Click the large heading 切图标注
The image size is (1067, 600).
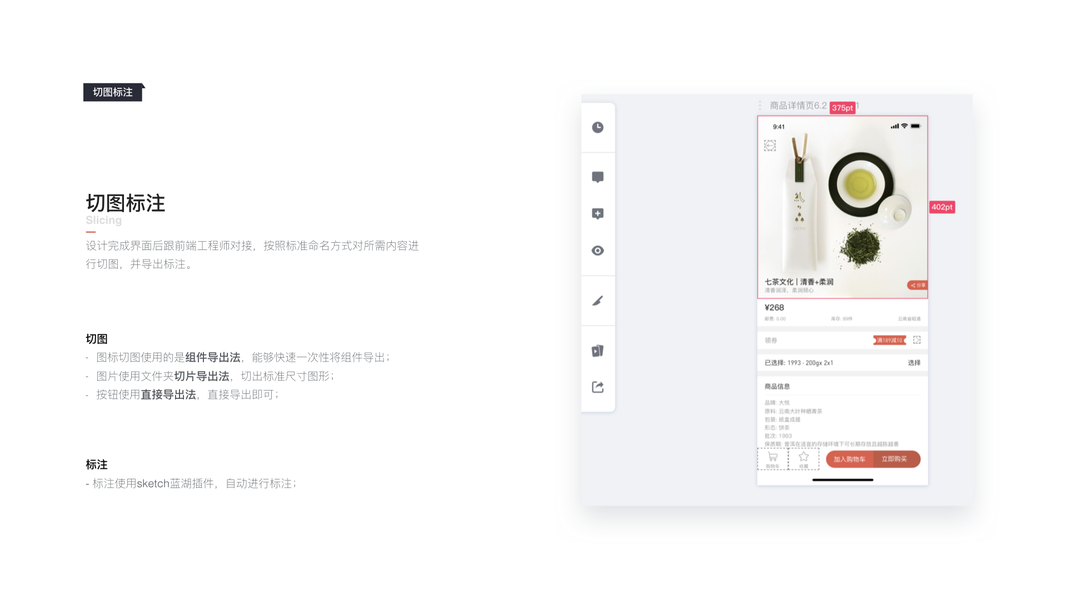click(x=125, y=203)
